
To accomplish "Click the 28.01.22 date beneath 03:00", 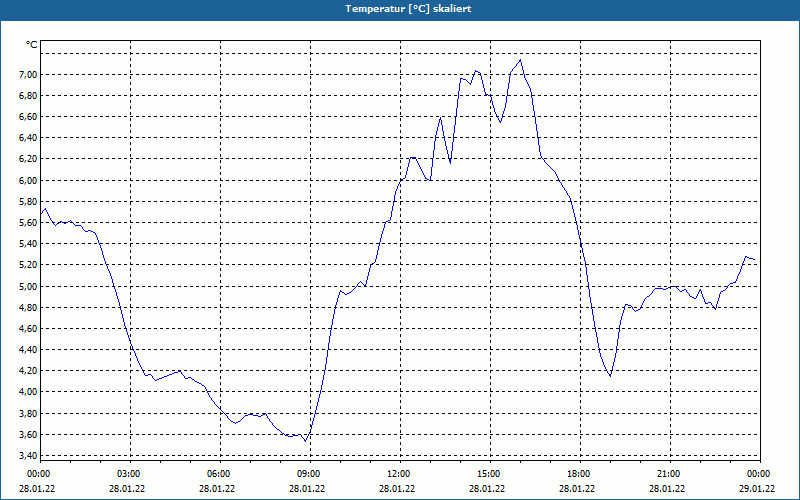I will (127, 489).
